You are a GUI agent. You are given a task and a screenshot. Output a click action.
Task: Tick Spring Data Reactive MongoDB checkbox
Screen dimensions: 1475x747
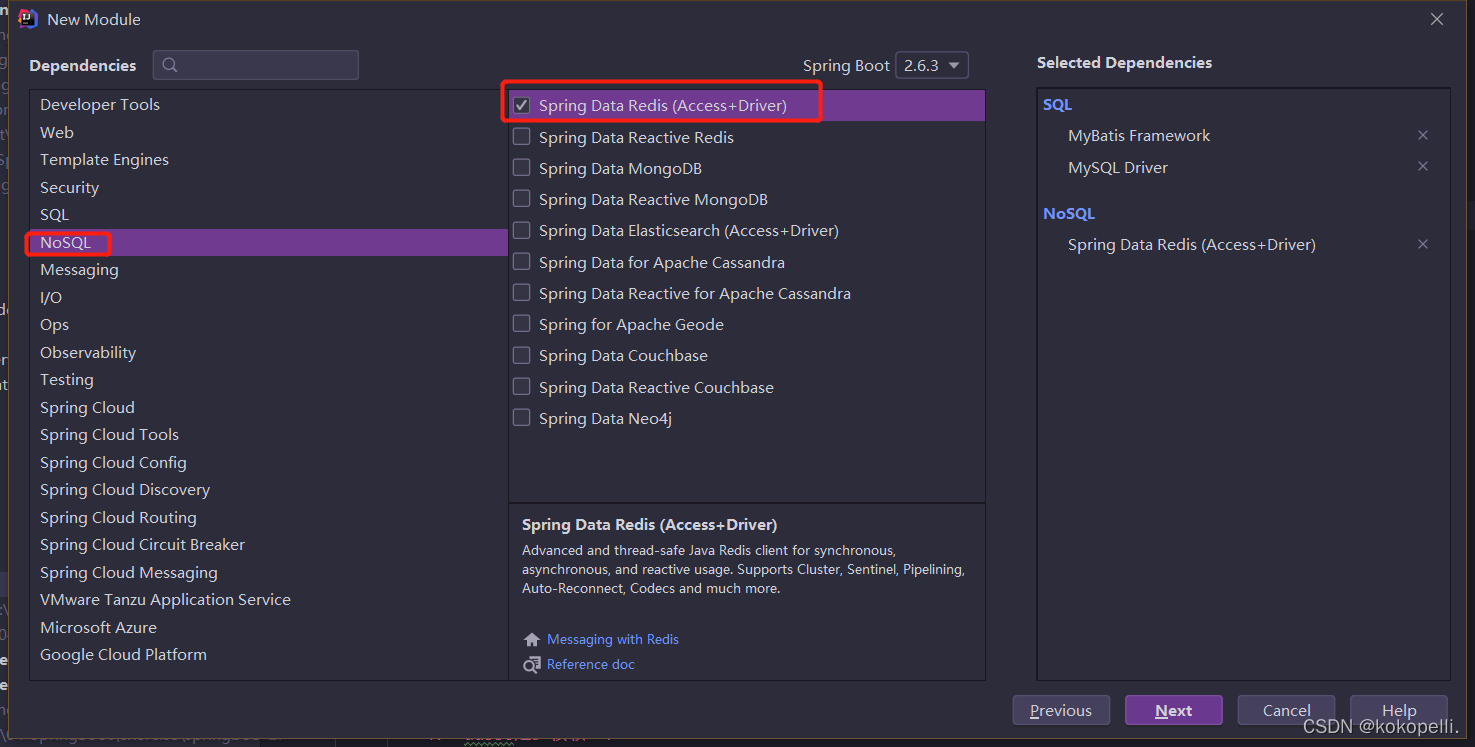point(522,198)
